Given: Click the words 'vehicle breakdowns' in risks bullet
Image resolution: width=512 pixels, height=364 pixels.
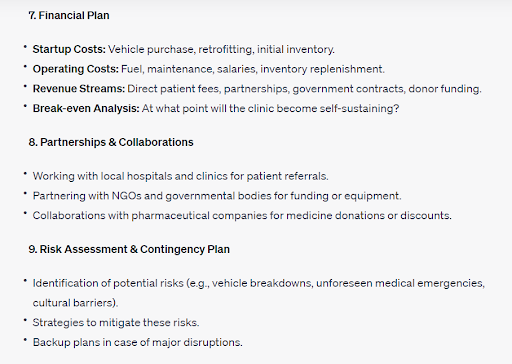Looking at the screenshot, I should (262, 283).
